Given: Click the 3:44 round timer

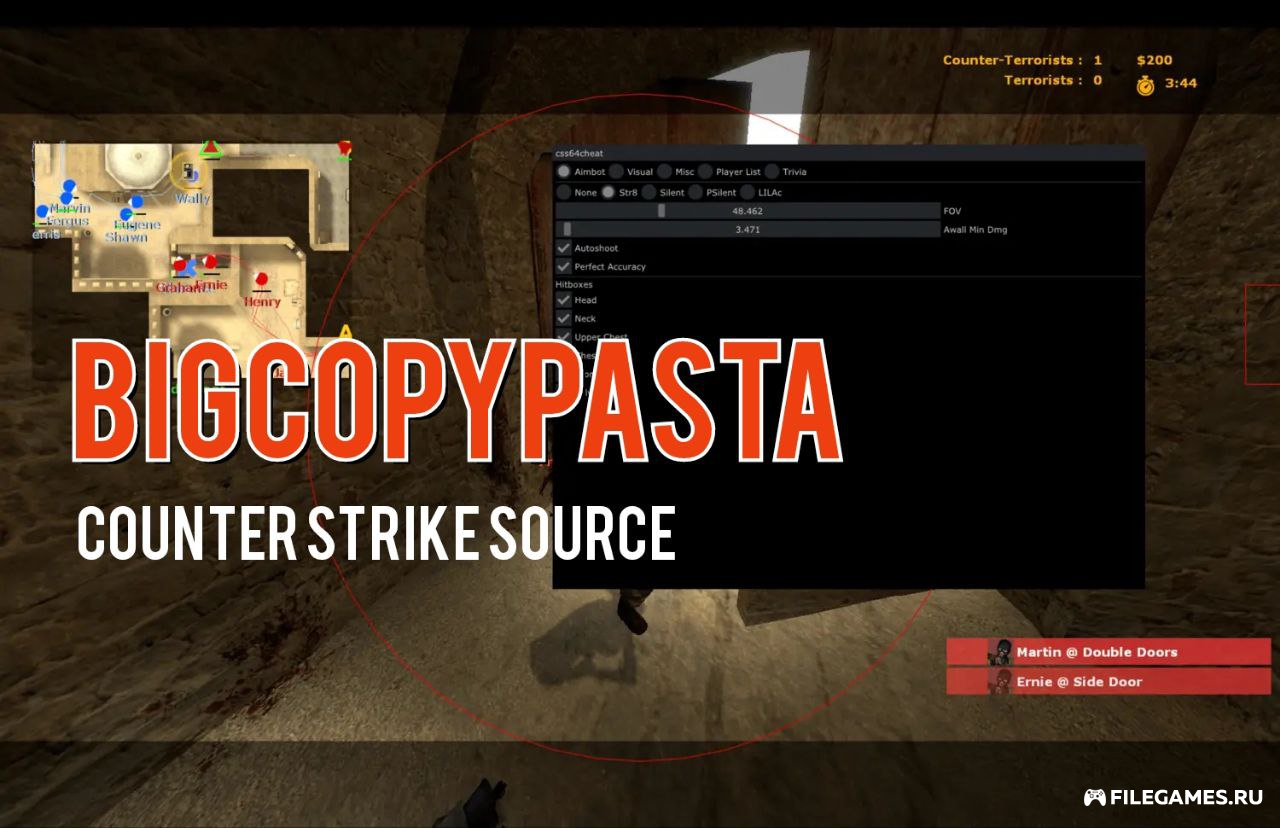Looking at the screenshot, I should [x=1181, y=84].
